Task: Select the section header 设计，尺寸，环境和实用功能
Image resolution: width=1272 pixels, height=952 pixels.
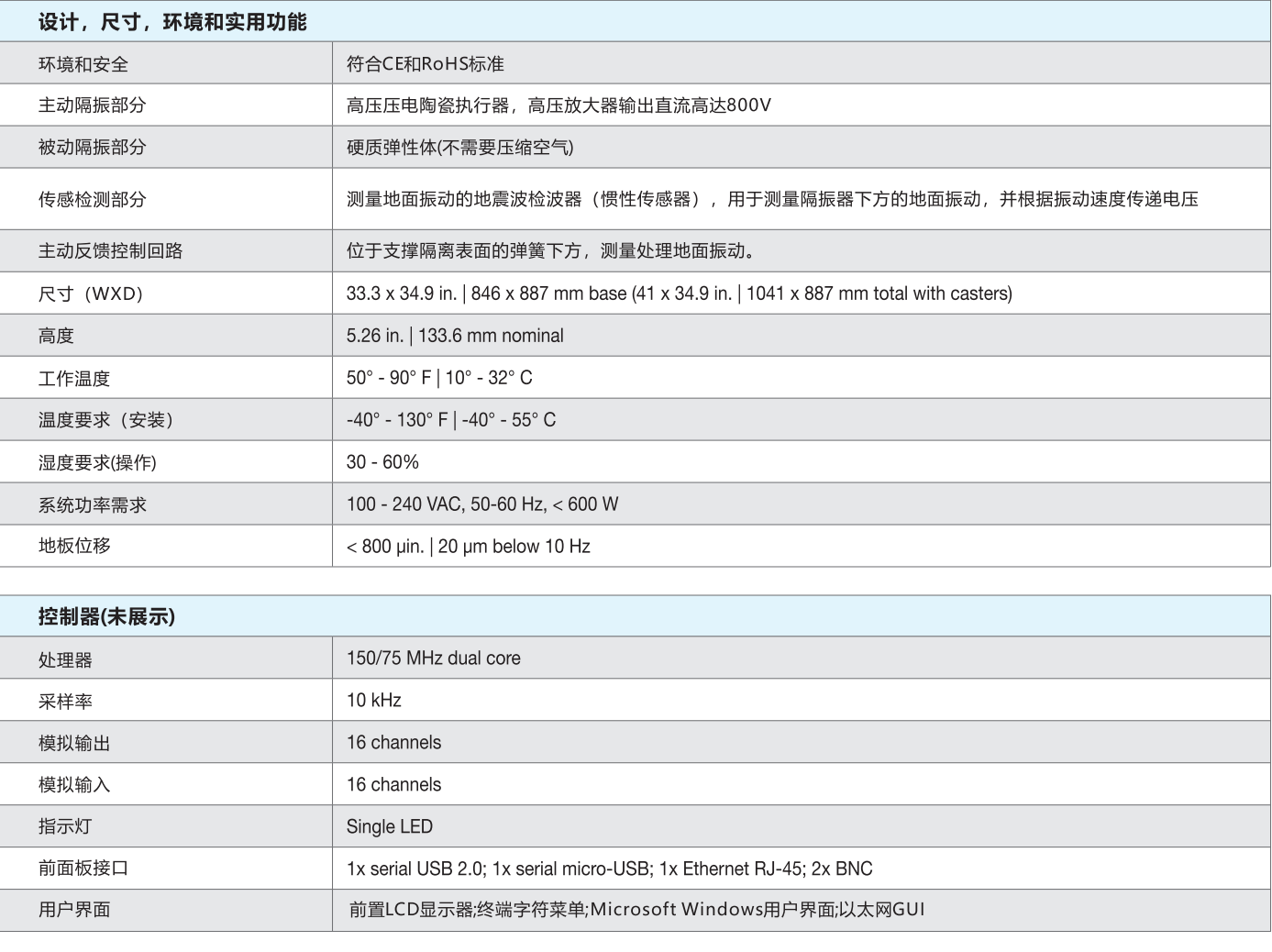Action: 172,22
